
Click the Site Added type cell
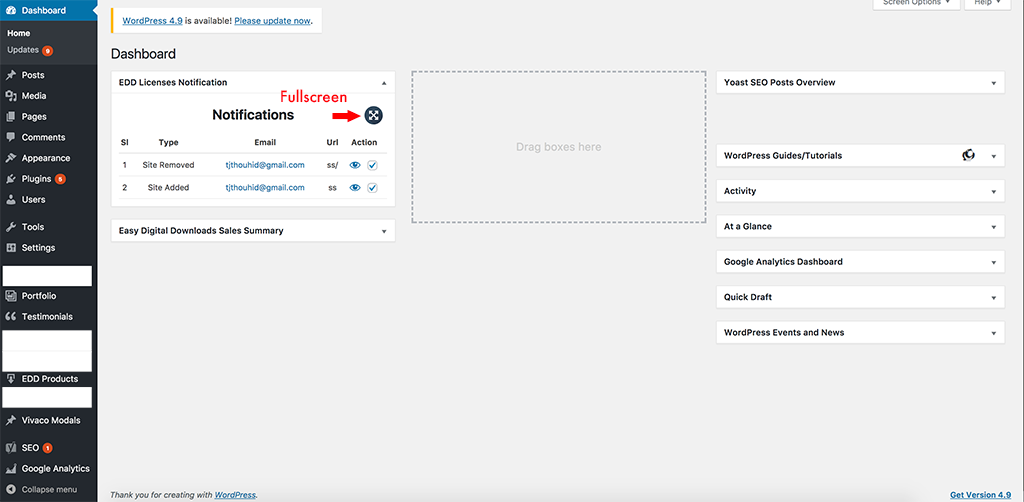point(168,187)
